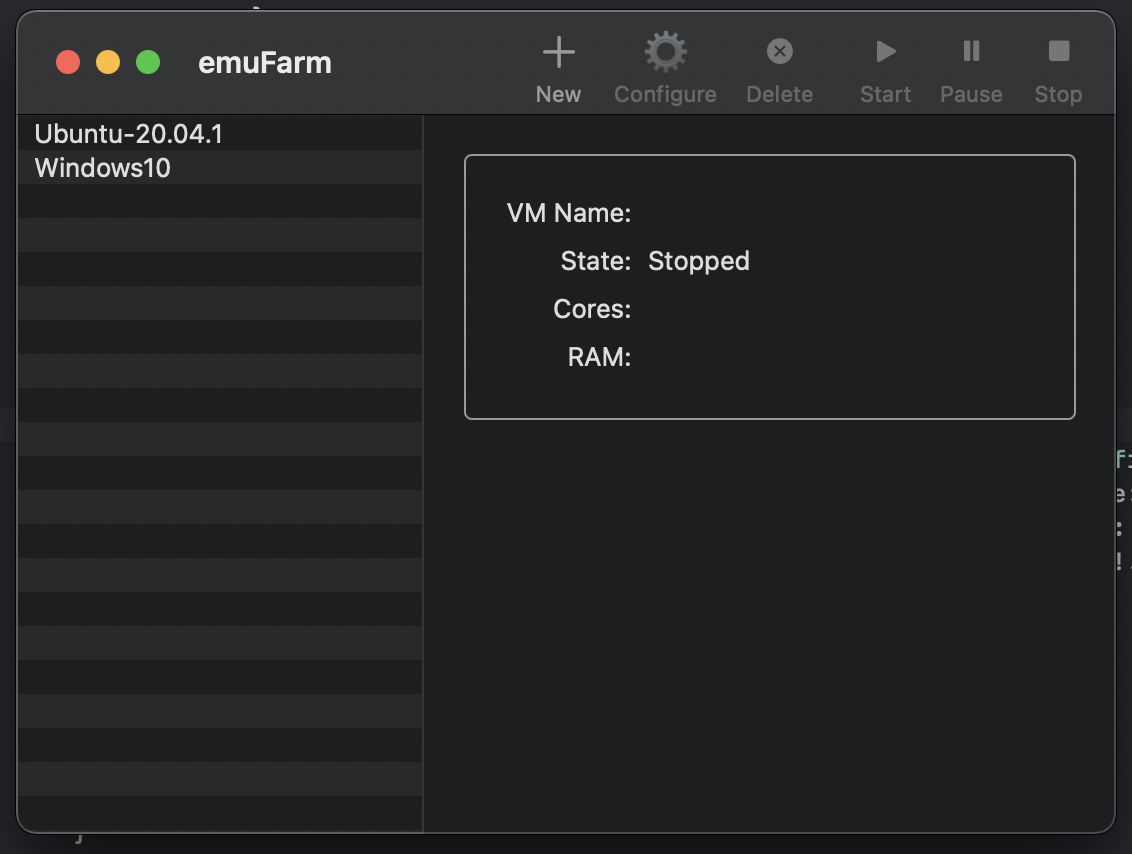This screenshot has width=1132, height=854.
Task: Click the Delete circle-x icon
Action: tap(779, 51)
